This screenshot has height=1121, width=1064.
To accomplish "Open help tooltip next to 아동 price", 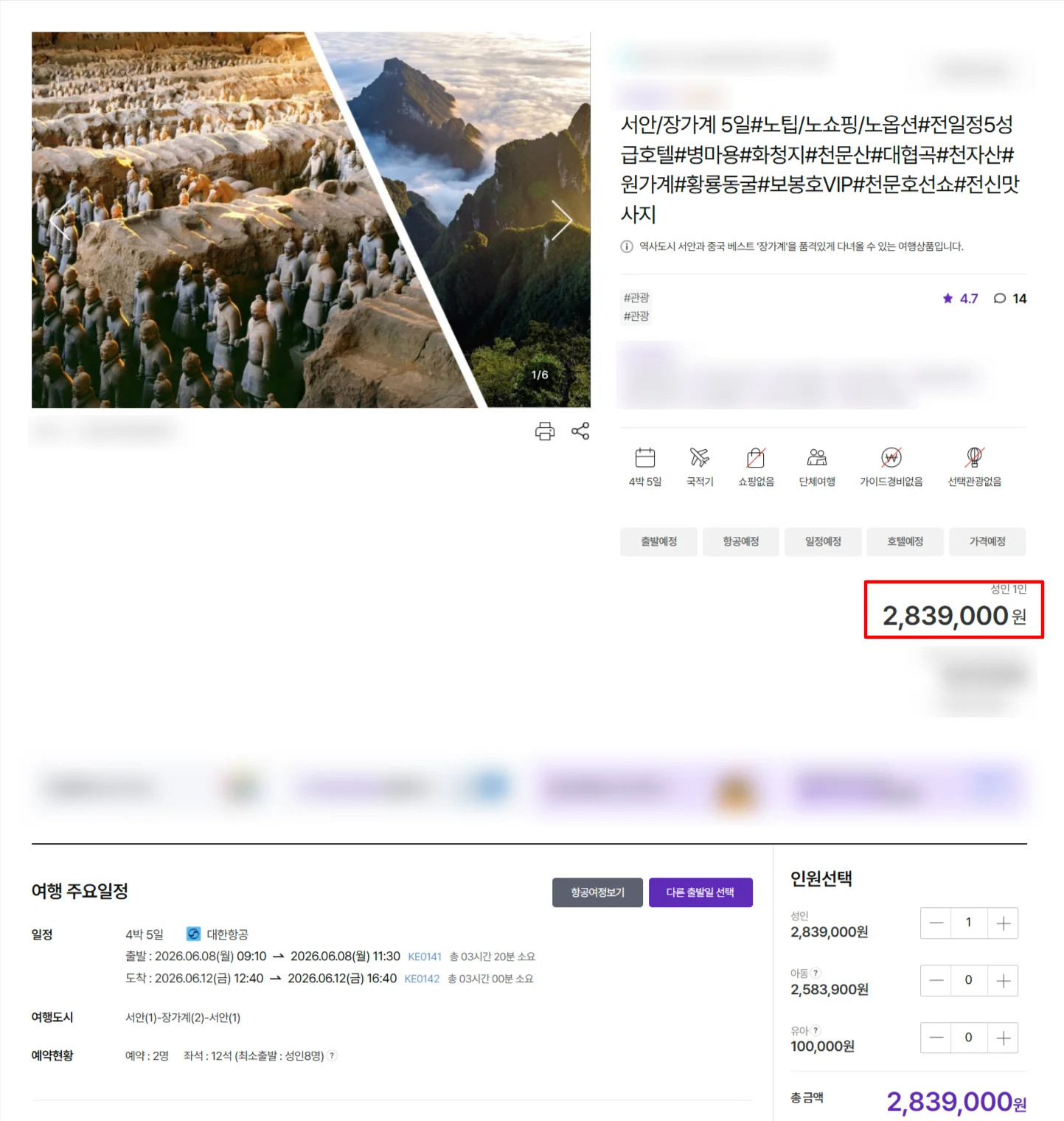I will pyautogui.click(x=816, y=974).
